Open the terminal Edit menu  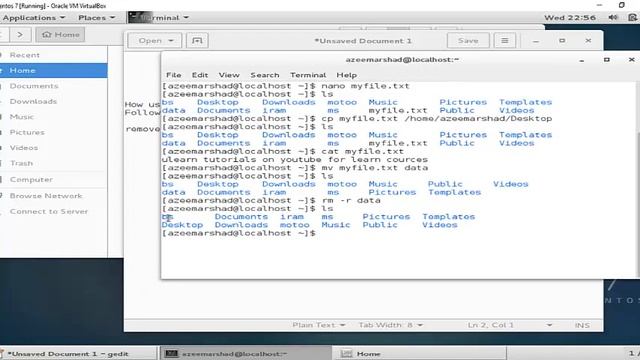200,75
